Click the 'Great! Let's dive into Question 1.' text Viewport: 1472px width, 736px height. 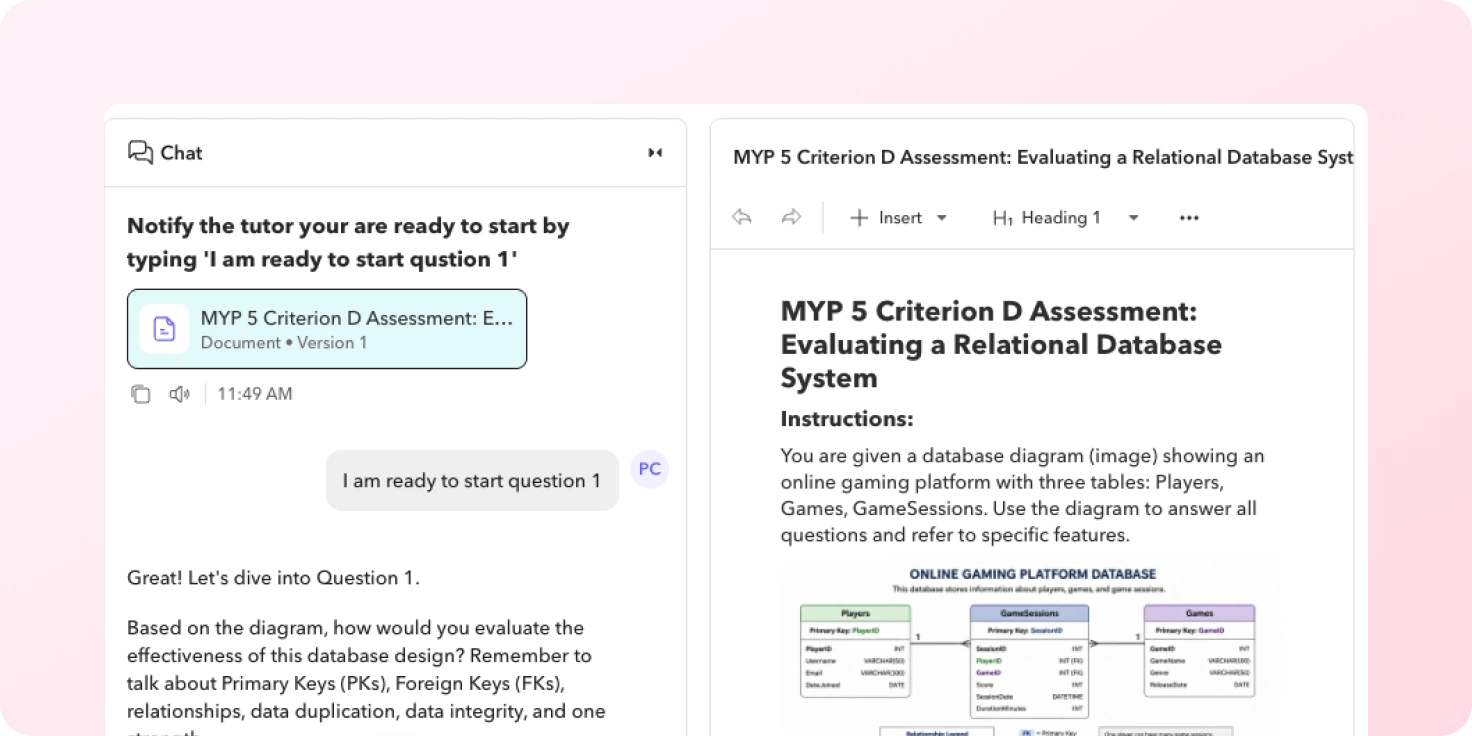(x=273, y=578)
